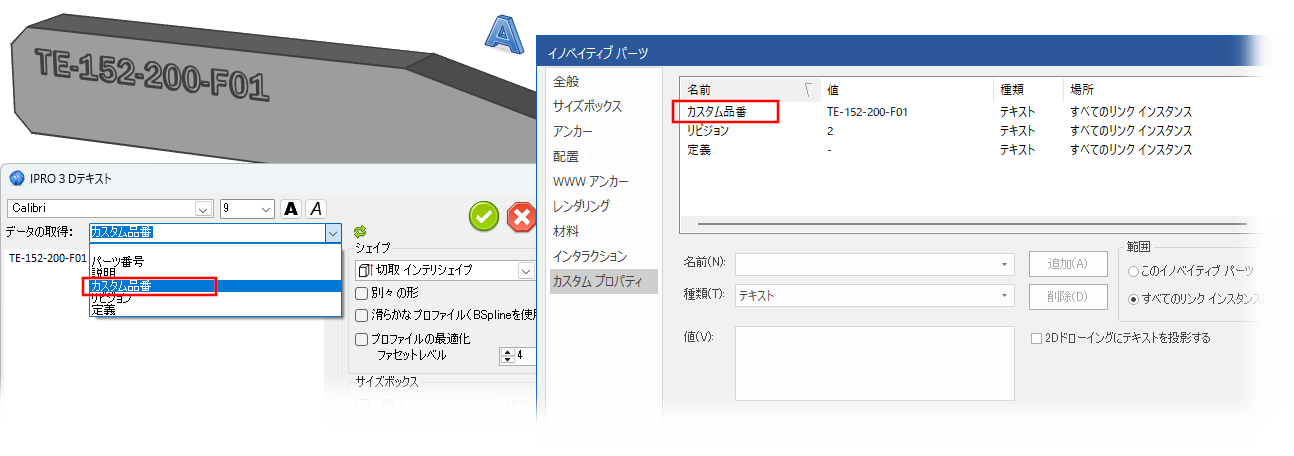Open the カスタム プロパティ tab
Viewport: 1294px width, 456px height.
602,281
